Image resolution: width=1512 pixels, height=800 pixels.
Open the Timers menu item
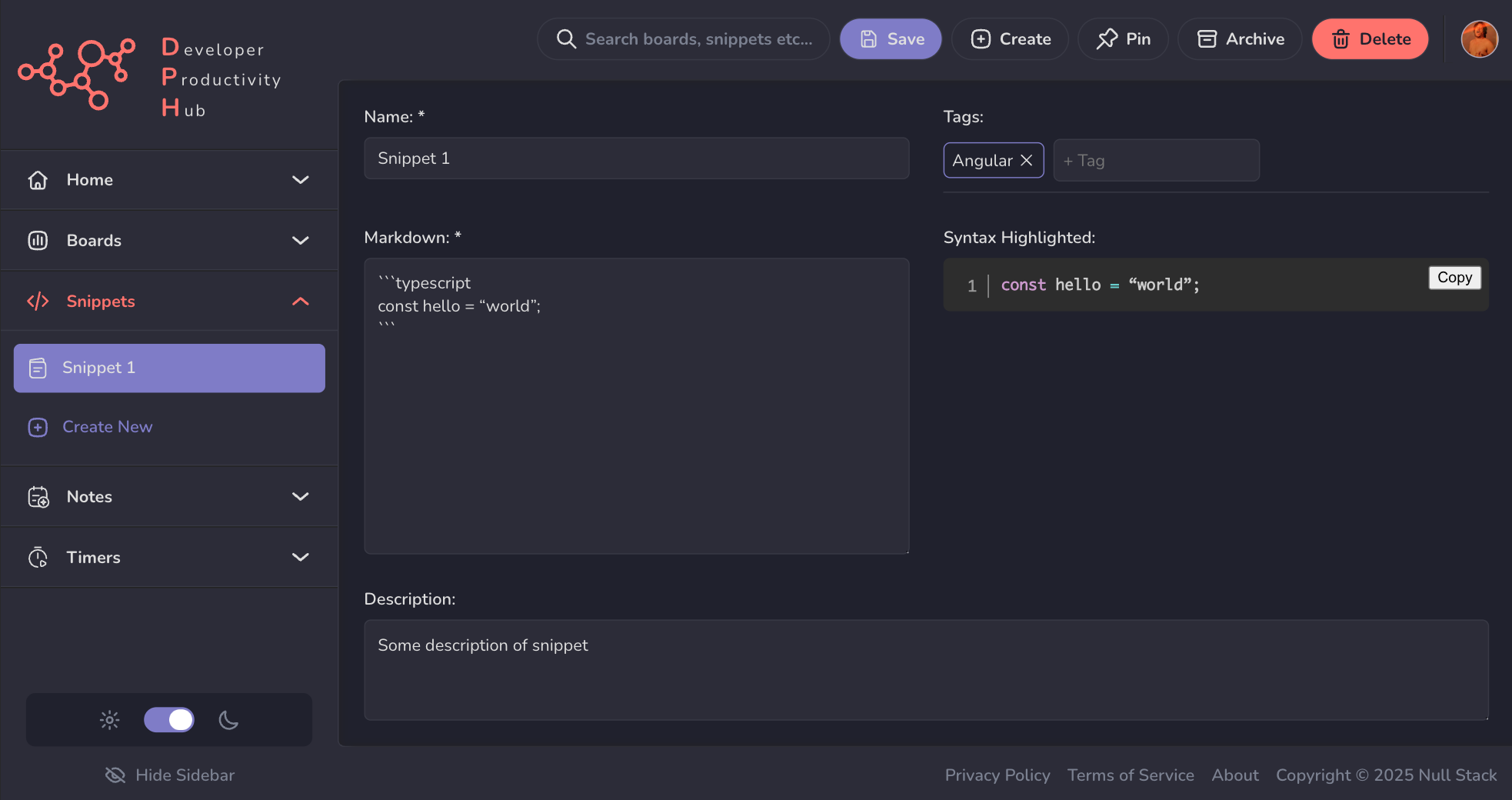tap(169, 557)
